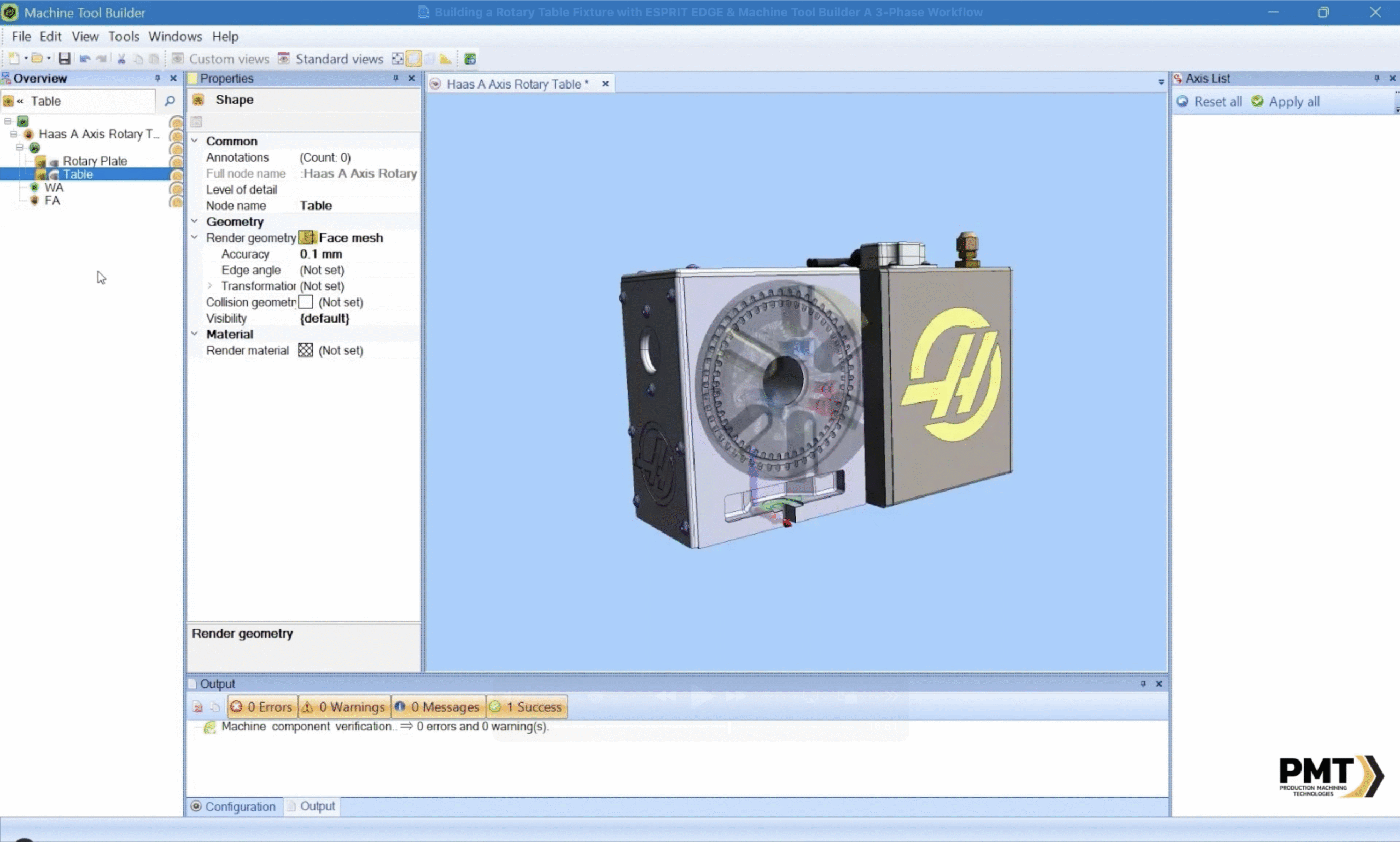Collapse the Haas A Axis Rotary tree node

[14, 134]
